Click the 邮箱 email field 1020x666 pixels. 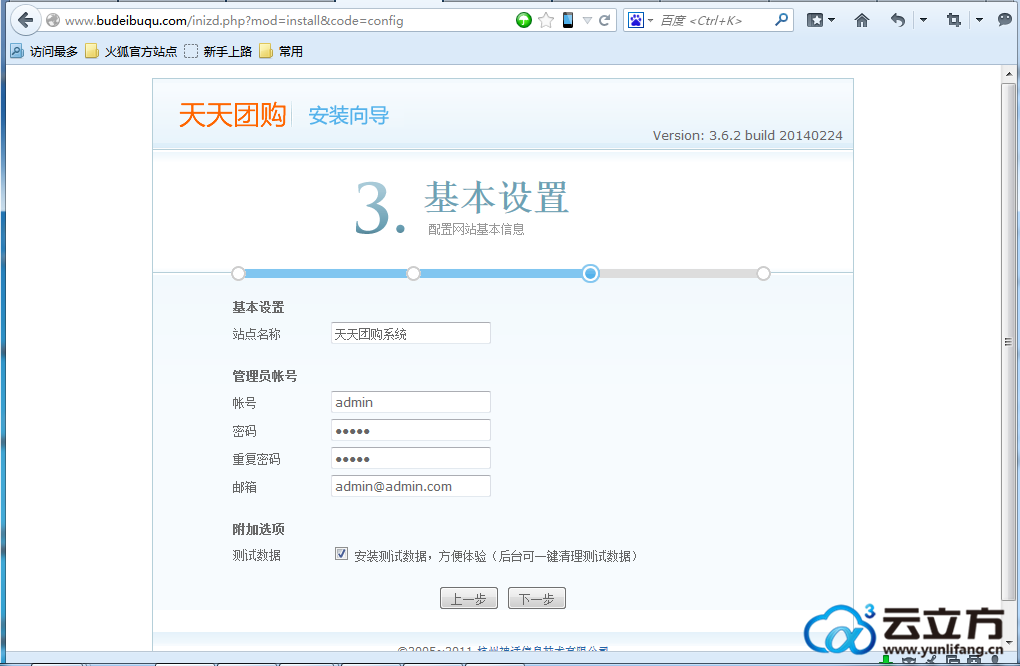point(410,486)
